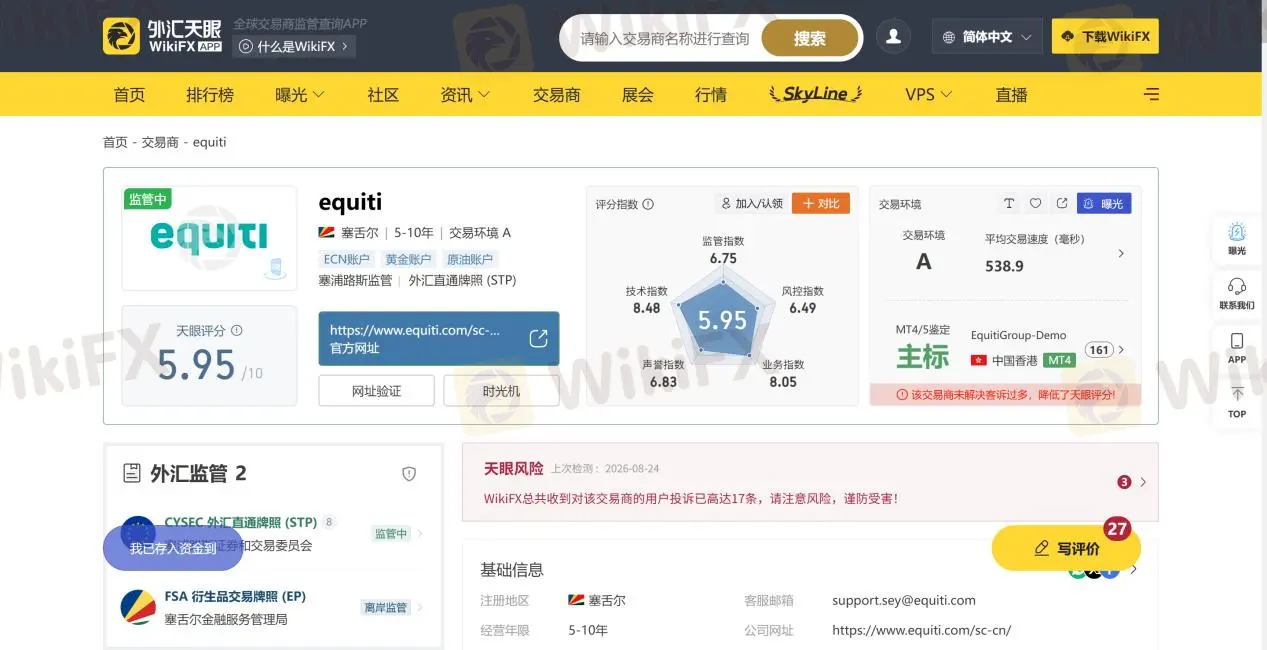Click the WikiFX logo in the header
Screen dimensions: 1267x650
click(x=162, y=36)
